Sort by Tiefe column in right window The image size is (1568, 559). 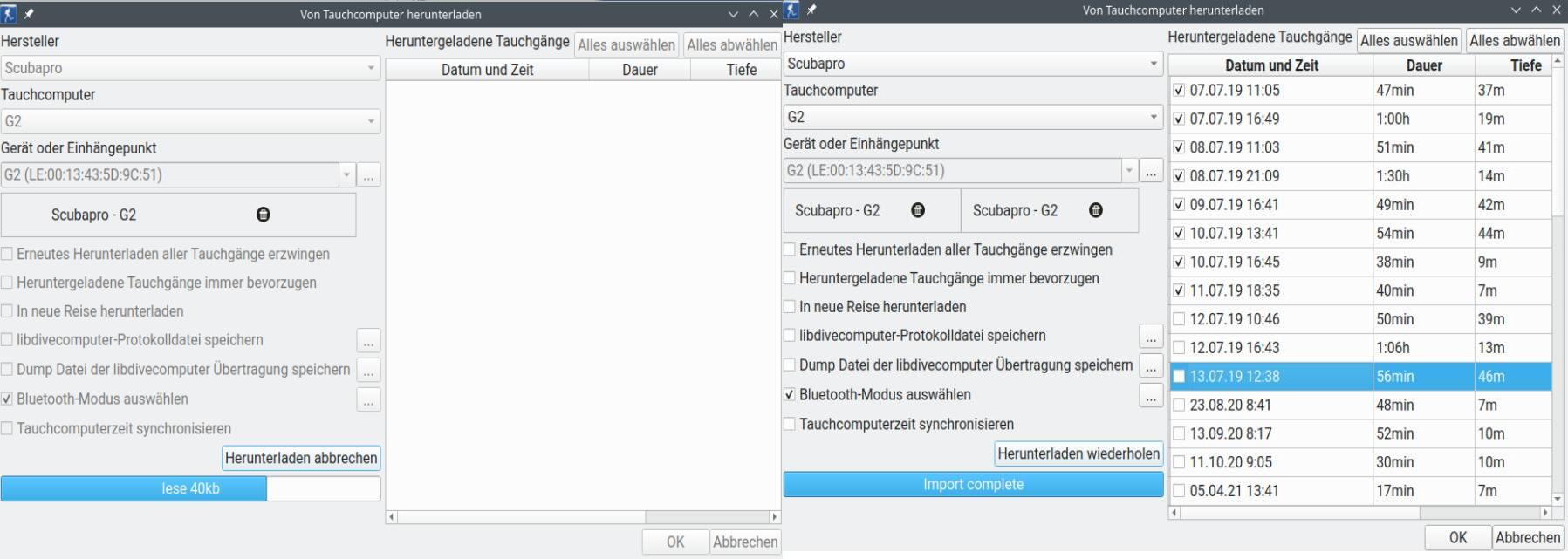click(x=1513, y=65)
